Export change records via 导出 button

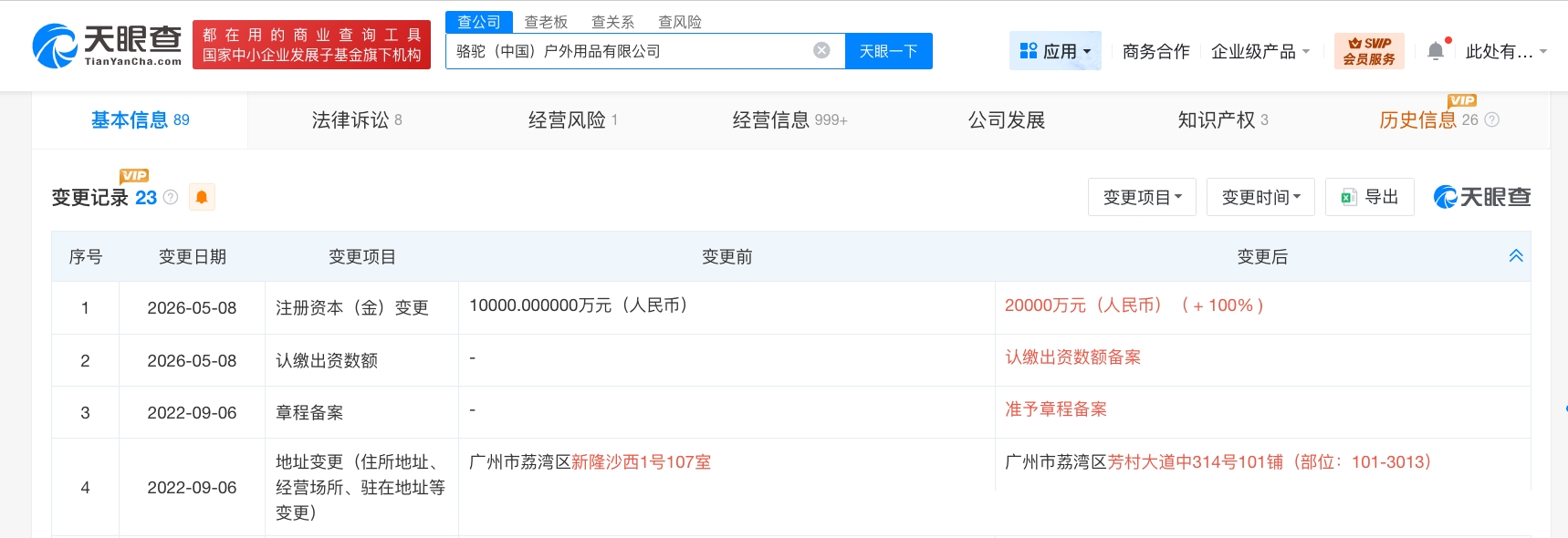1370,197
